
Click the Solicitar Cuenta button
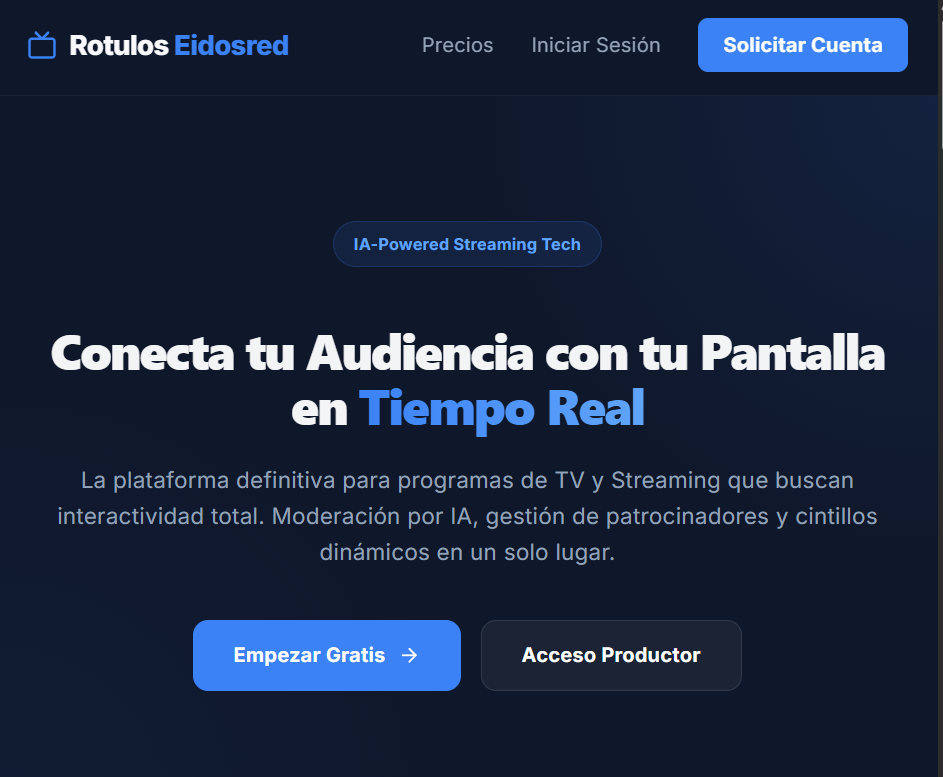802,45
